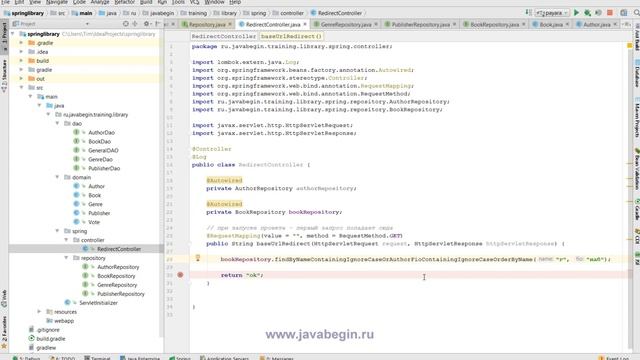The width and height of the screenshot is (640, 360).
Task: Open the Event Log button
Action: tap(613, 358)
